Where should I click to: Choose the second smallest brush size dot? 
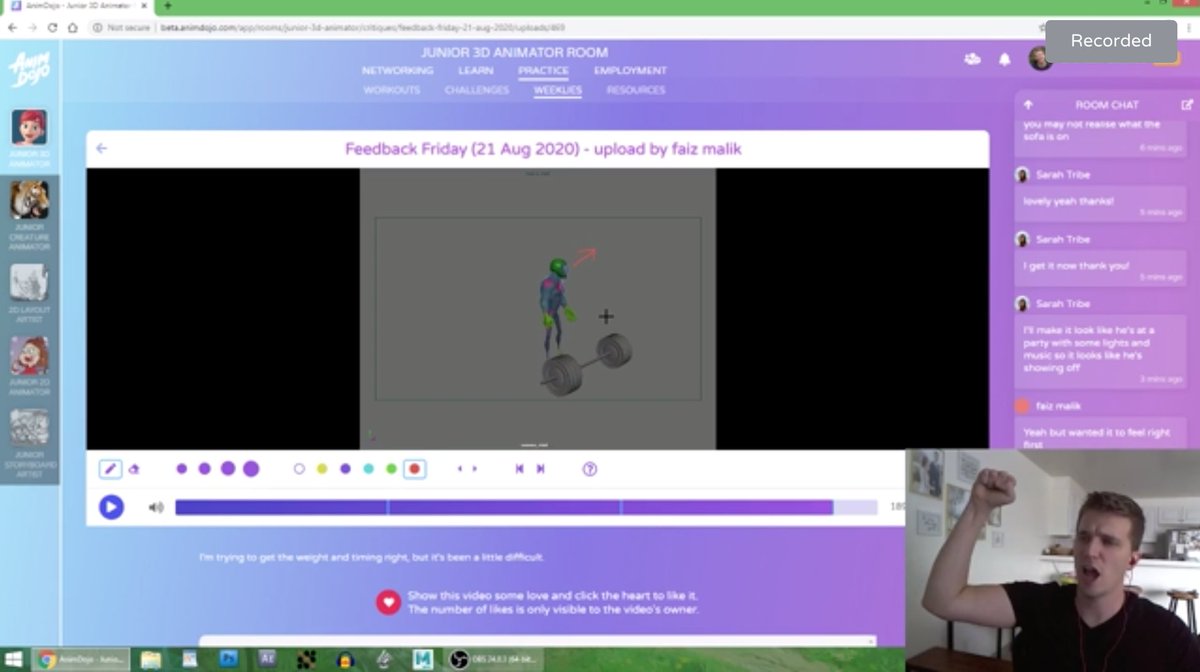[x=204, y=468]
